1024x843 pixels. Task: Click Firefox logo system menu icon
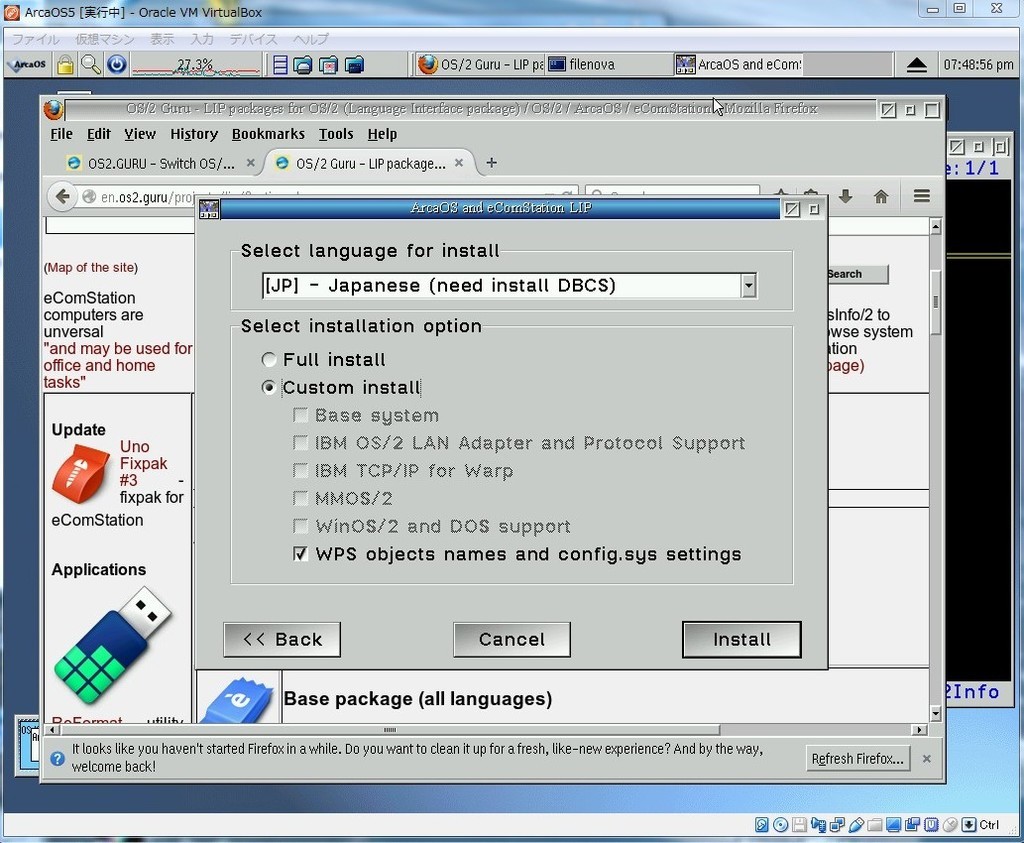tap(53, 109)
